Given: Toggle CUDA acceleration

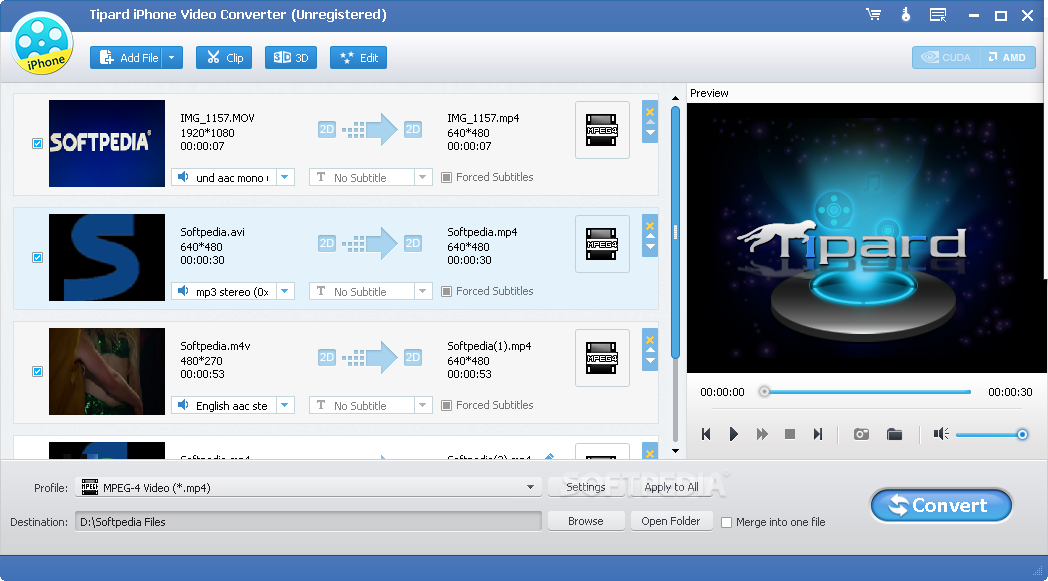Looking at the screenshot, I should [x=946, y=57].
